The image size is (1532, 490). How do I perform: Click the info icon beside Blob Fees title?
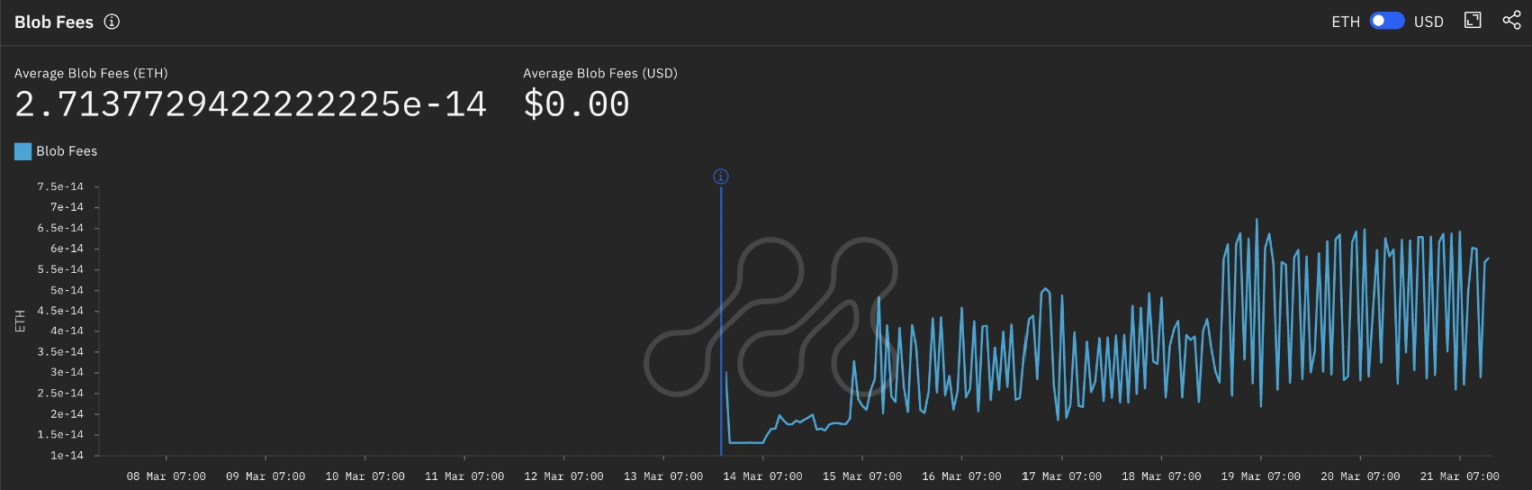click(x=112, y=22)
